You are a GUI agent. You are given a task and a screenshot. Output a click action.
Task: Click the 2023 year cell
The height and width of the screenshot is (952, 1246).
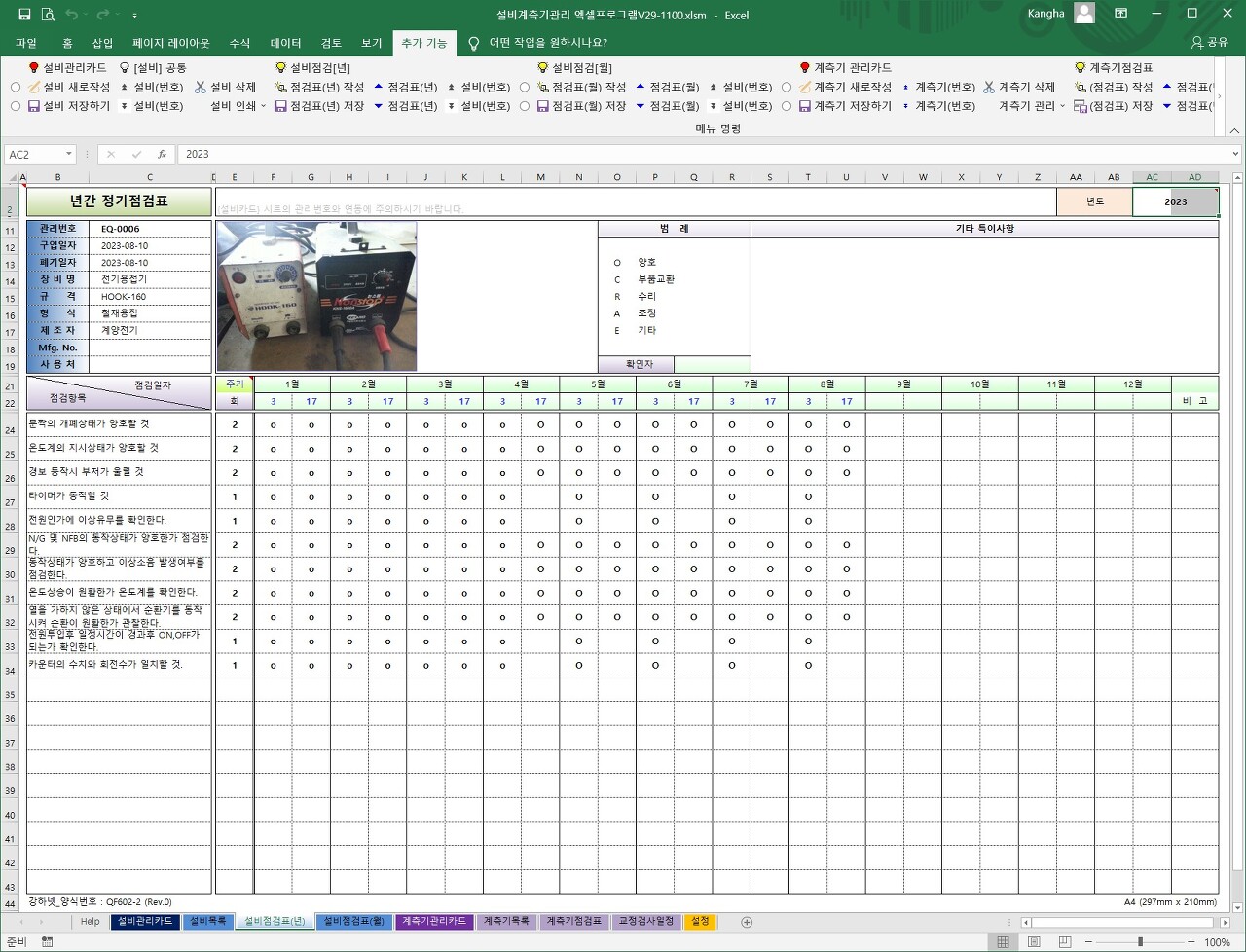coord(1175,201)
